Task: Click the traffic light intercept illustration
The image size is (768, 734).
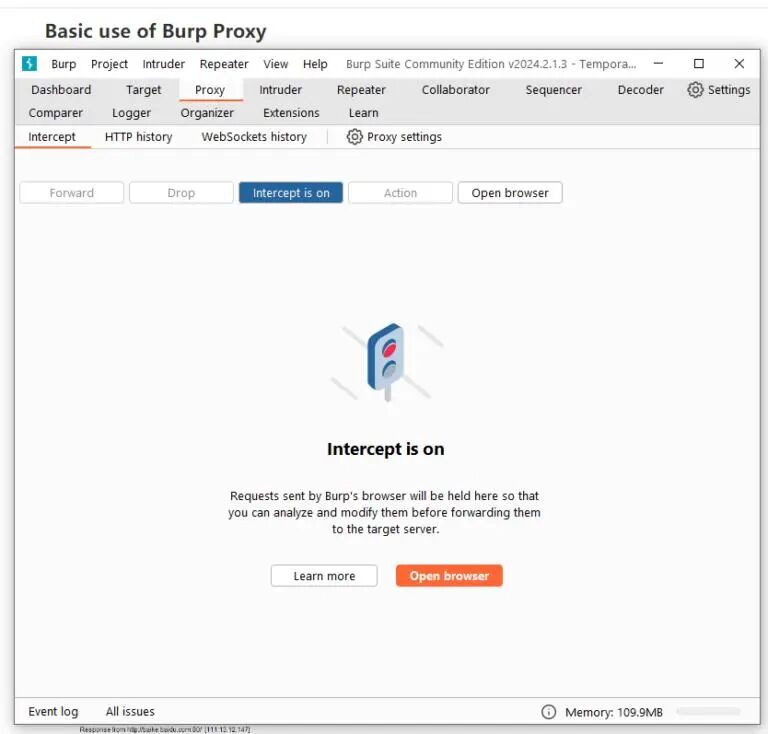Action: click(386, 361)
